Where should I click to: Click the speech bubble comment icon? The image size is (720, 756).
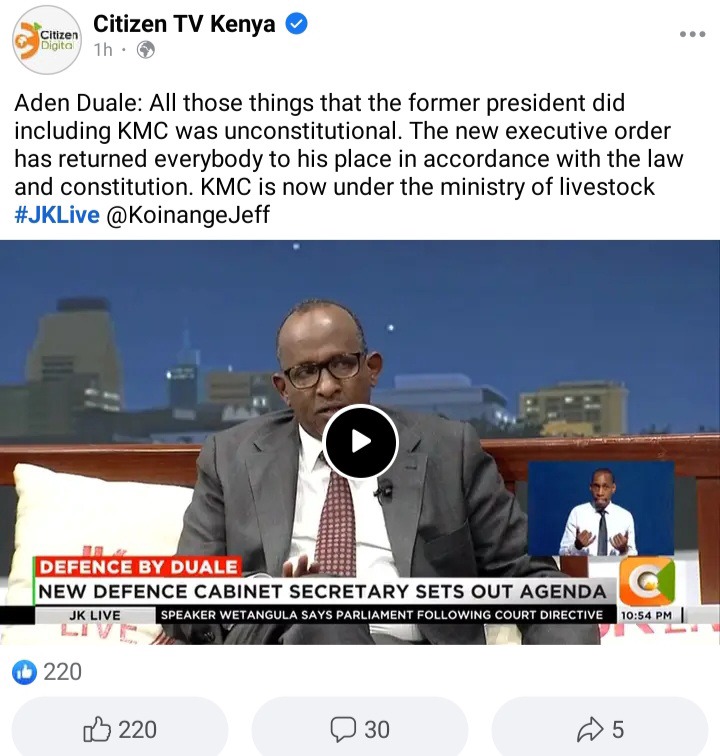(343, 729)
